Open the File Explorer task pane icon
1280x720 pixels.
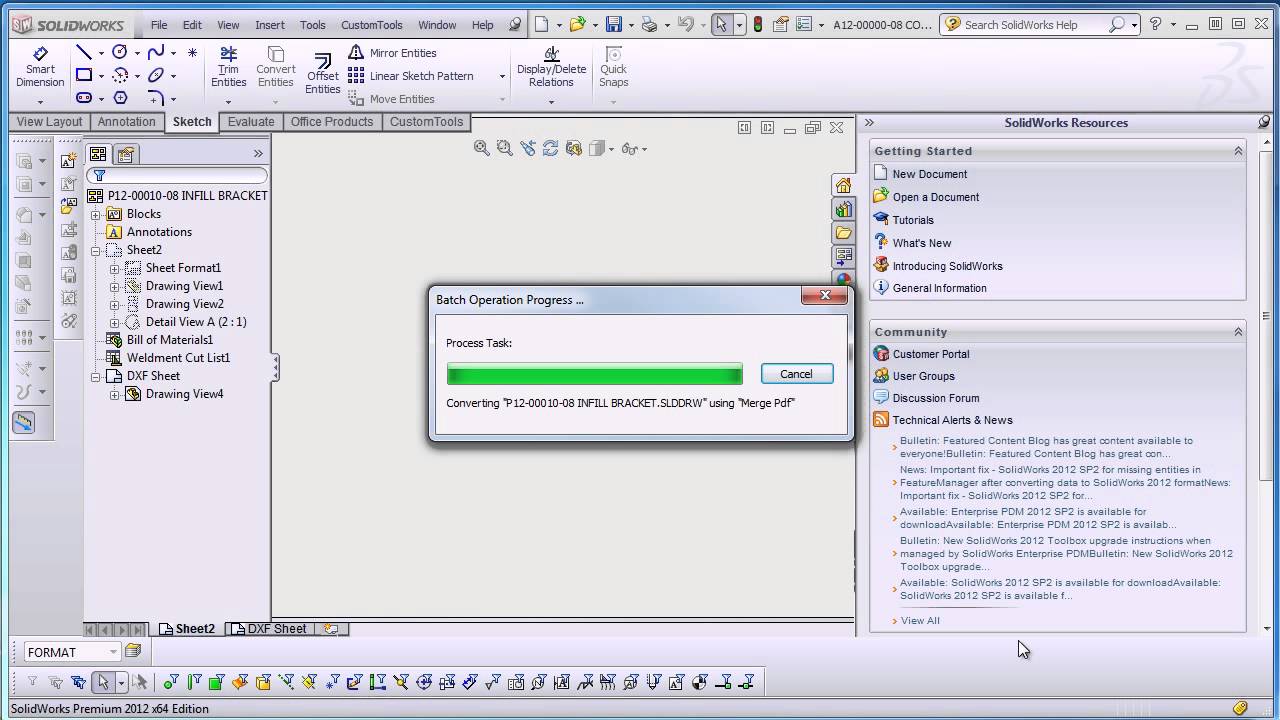click(x=843, y=233)
